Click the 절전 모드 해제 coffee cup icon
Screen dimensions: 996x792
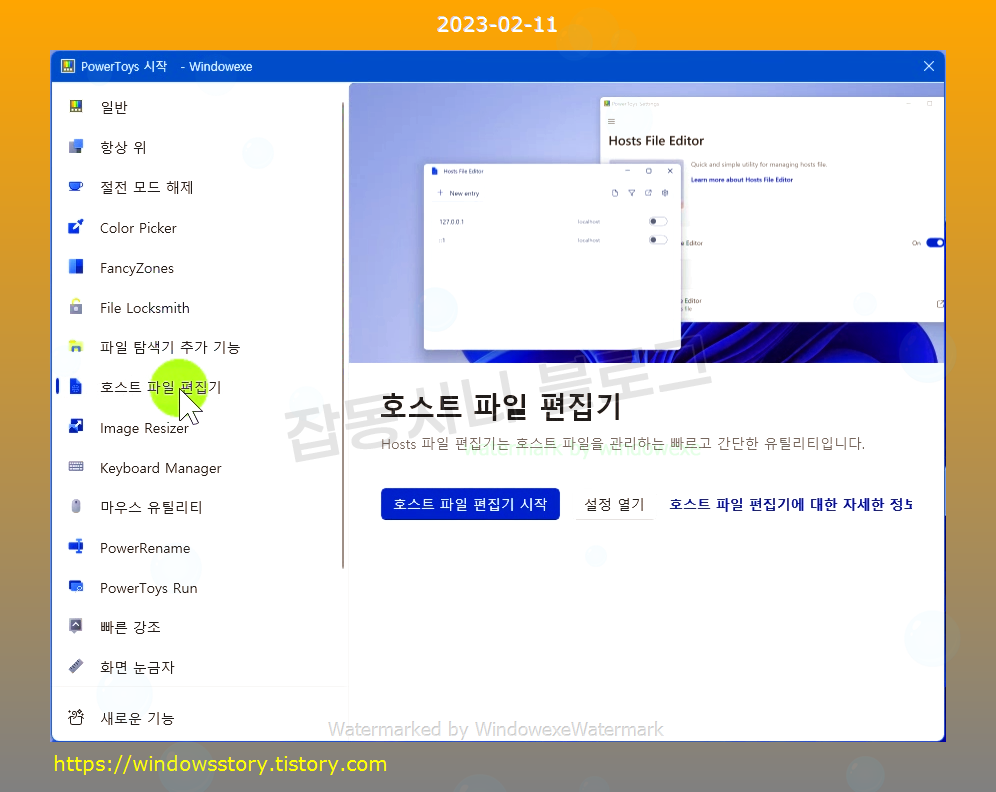point(76,187)
